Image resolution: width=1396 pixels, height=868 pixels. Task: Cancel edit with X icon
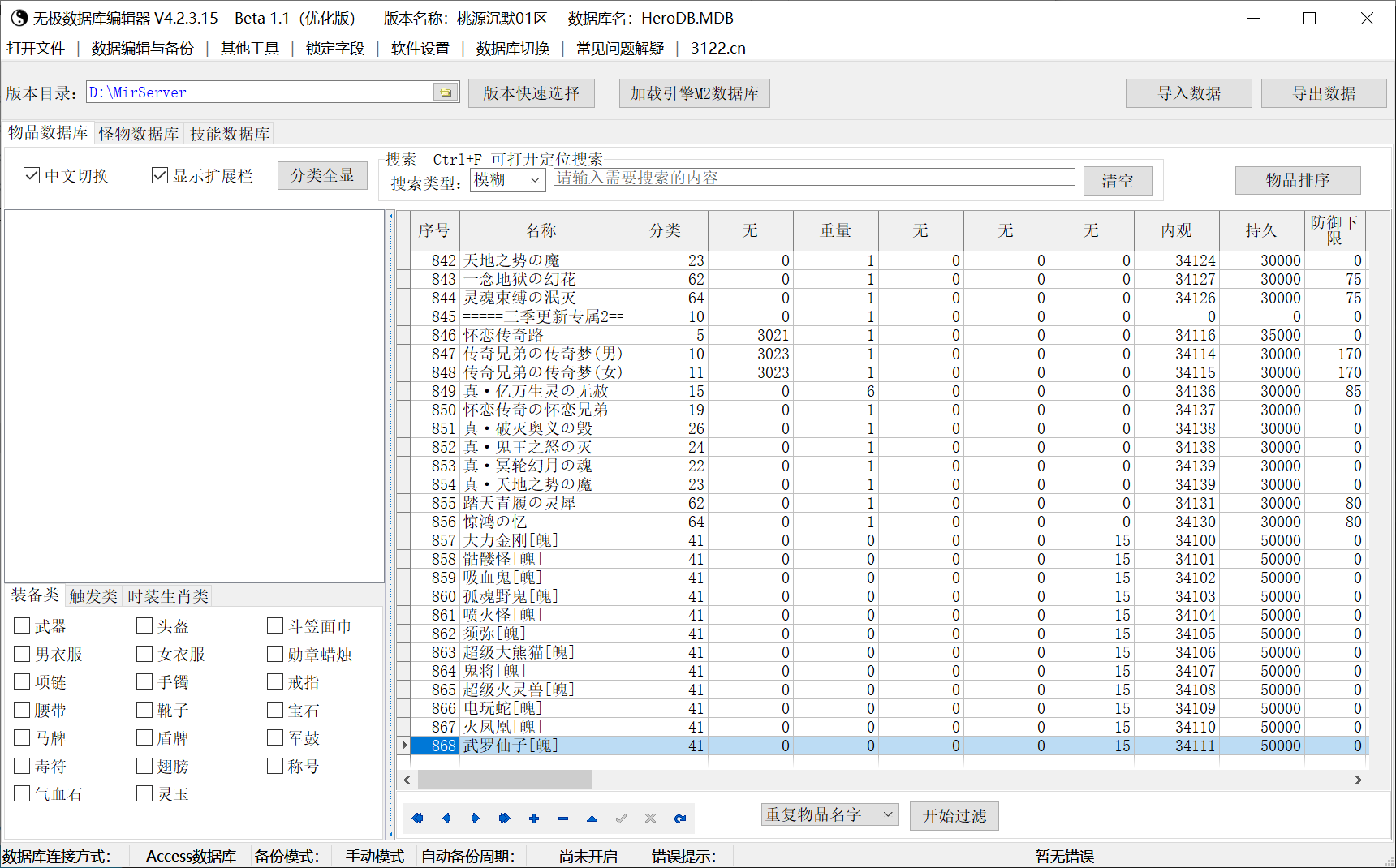651,819
